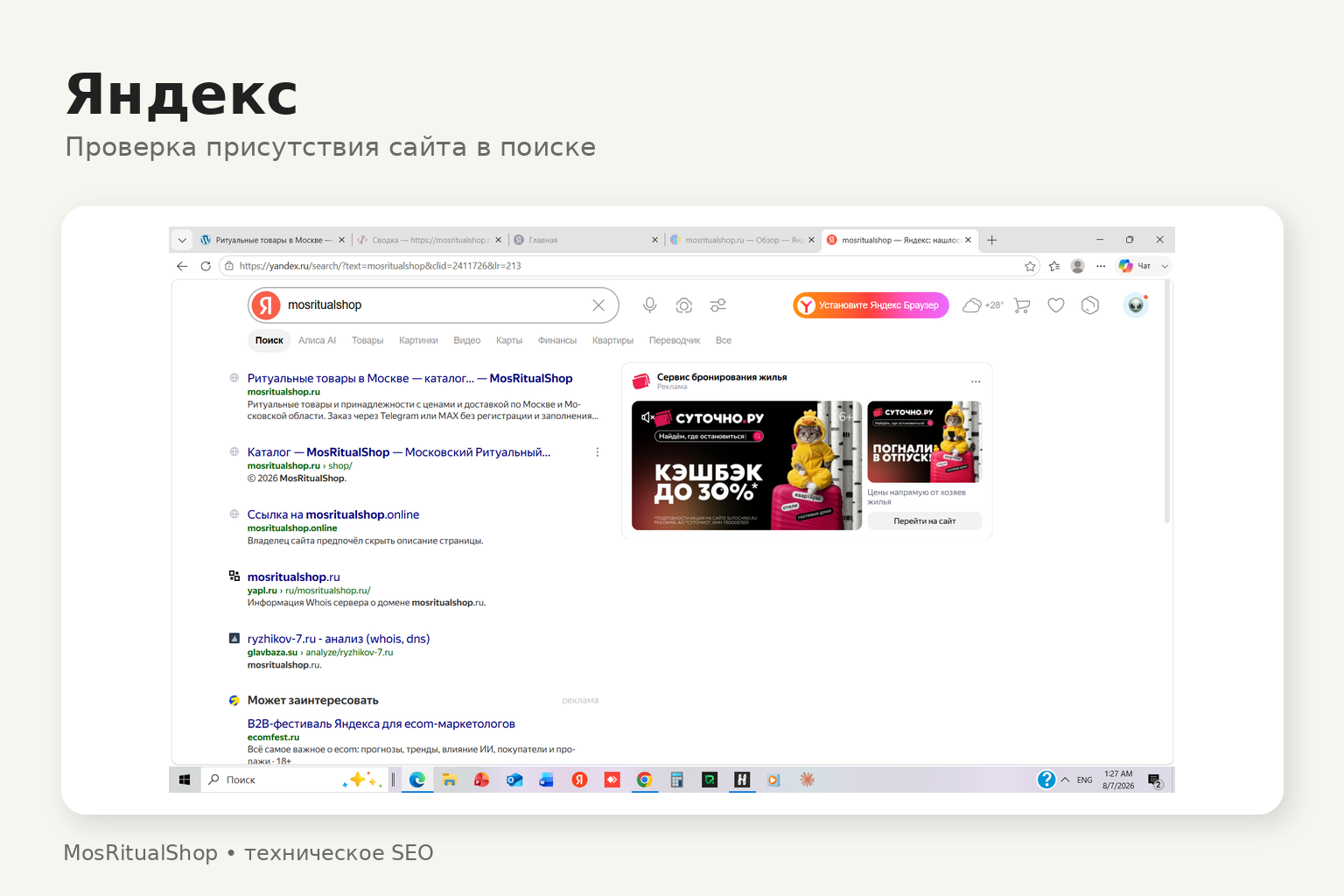Open the Ритуальные товары в Москве search result
The height and width of the screenshot is (896, 1344).
(x=409, y=378)
